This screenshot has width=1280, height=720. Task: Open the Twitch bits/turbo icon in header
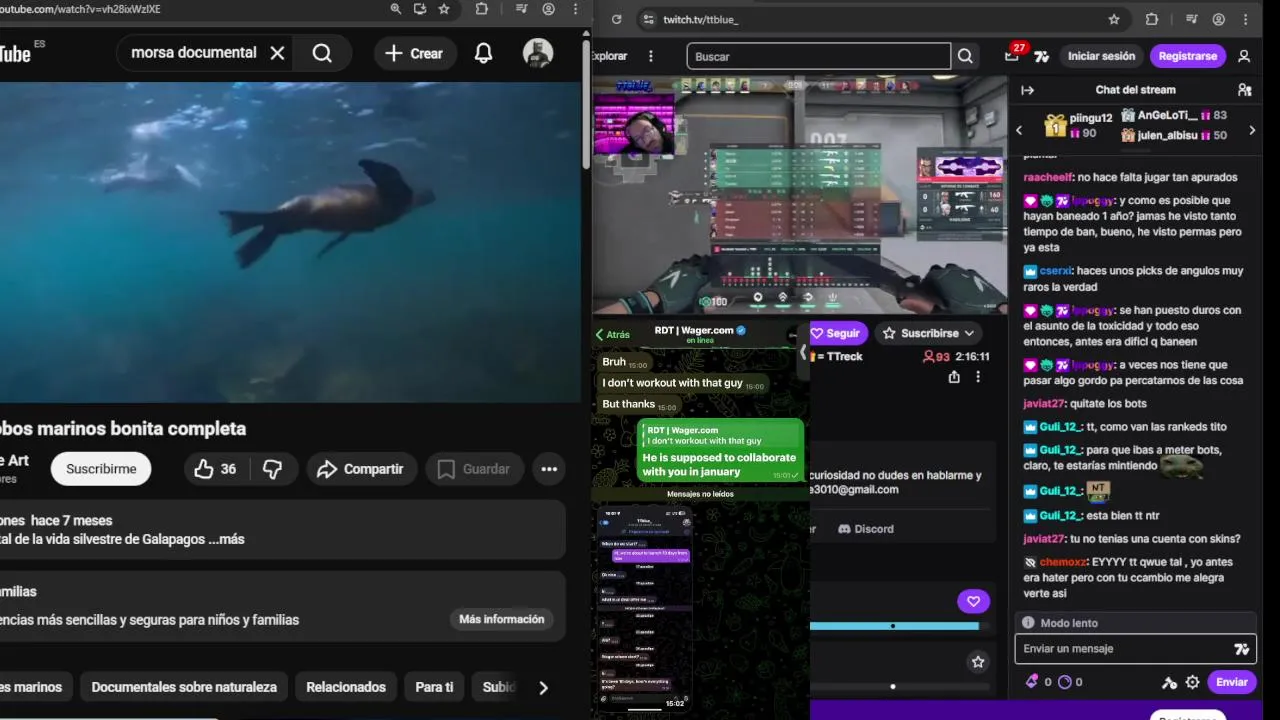coord(1042,56)
